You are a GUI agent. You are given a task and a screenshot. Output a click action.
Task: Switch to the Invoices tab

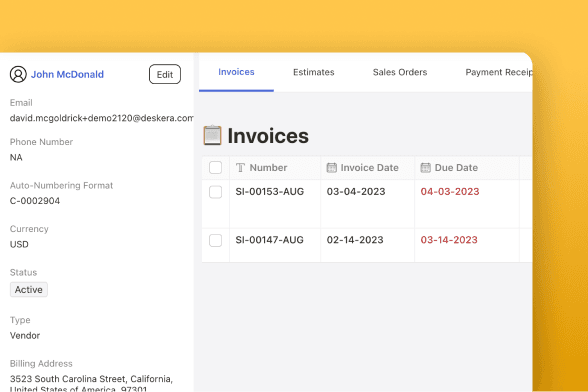236,72
